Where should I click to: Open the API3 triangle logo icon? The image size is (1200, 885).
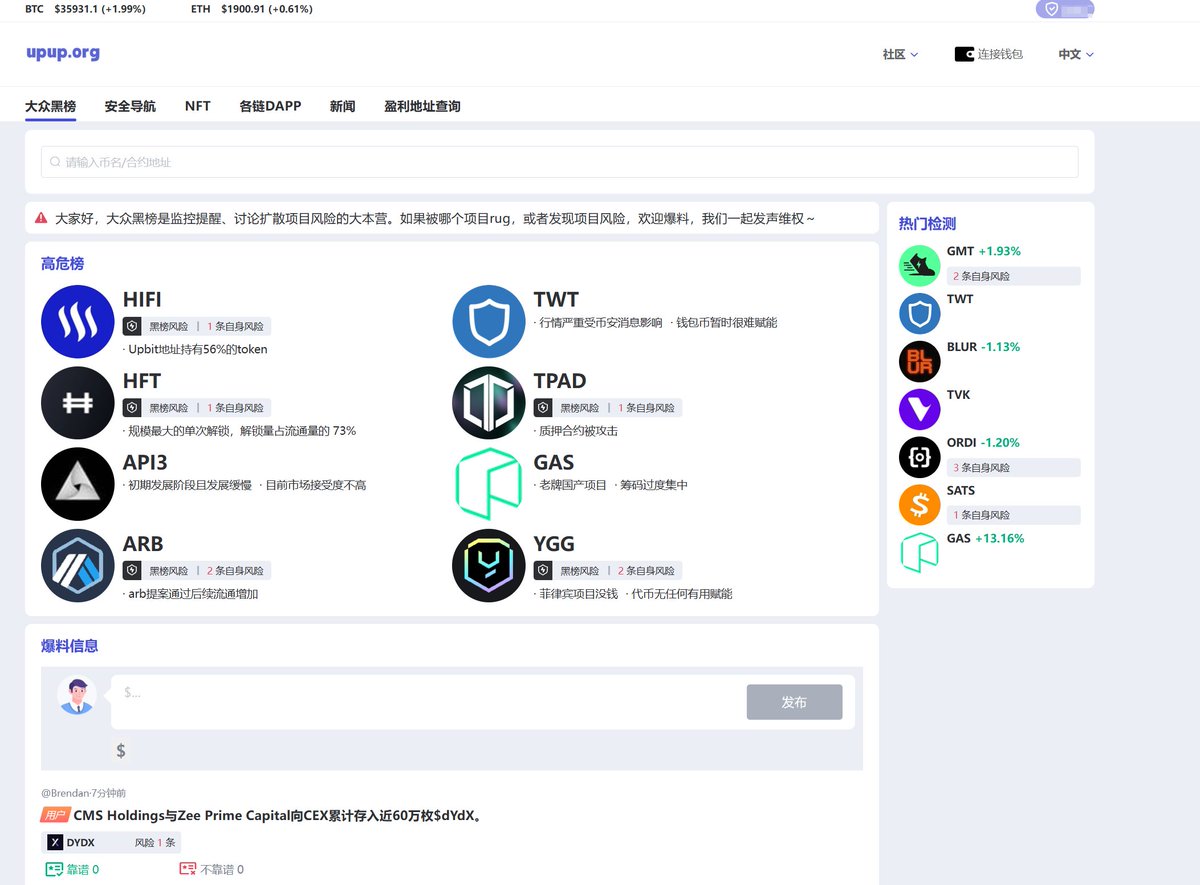coord(78,484)
